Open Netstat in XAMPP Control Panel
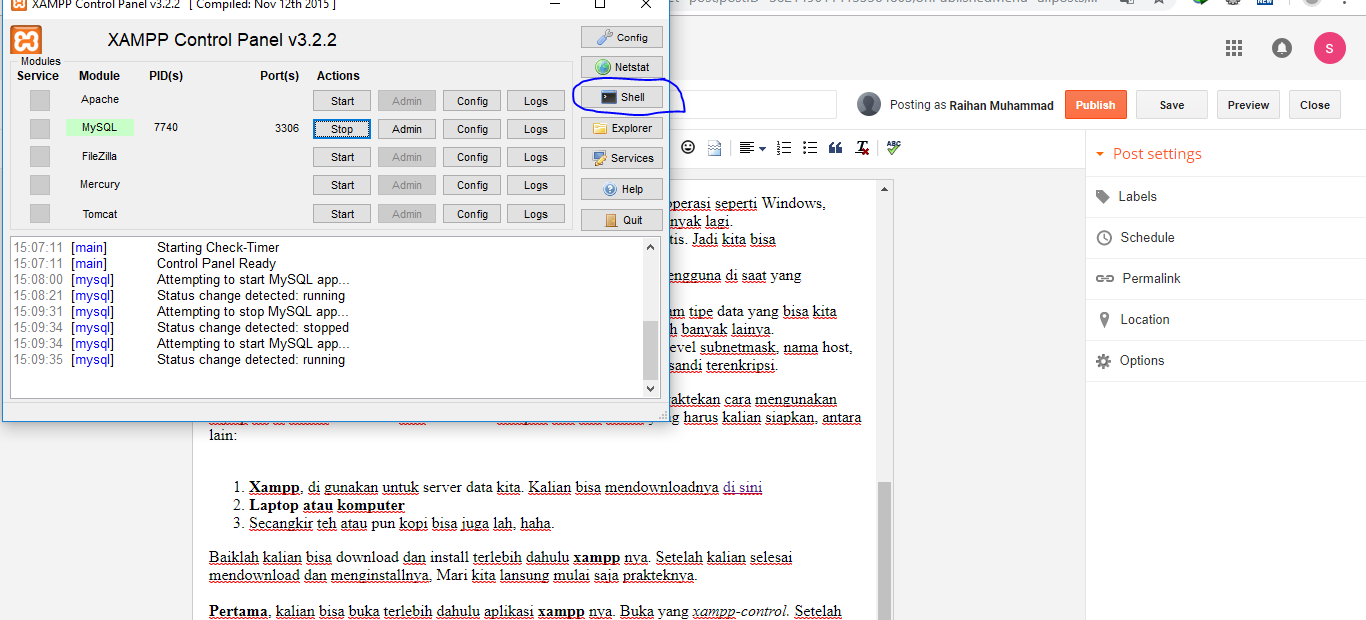 tap(622, 66)
